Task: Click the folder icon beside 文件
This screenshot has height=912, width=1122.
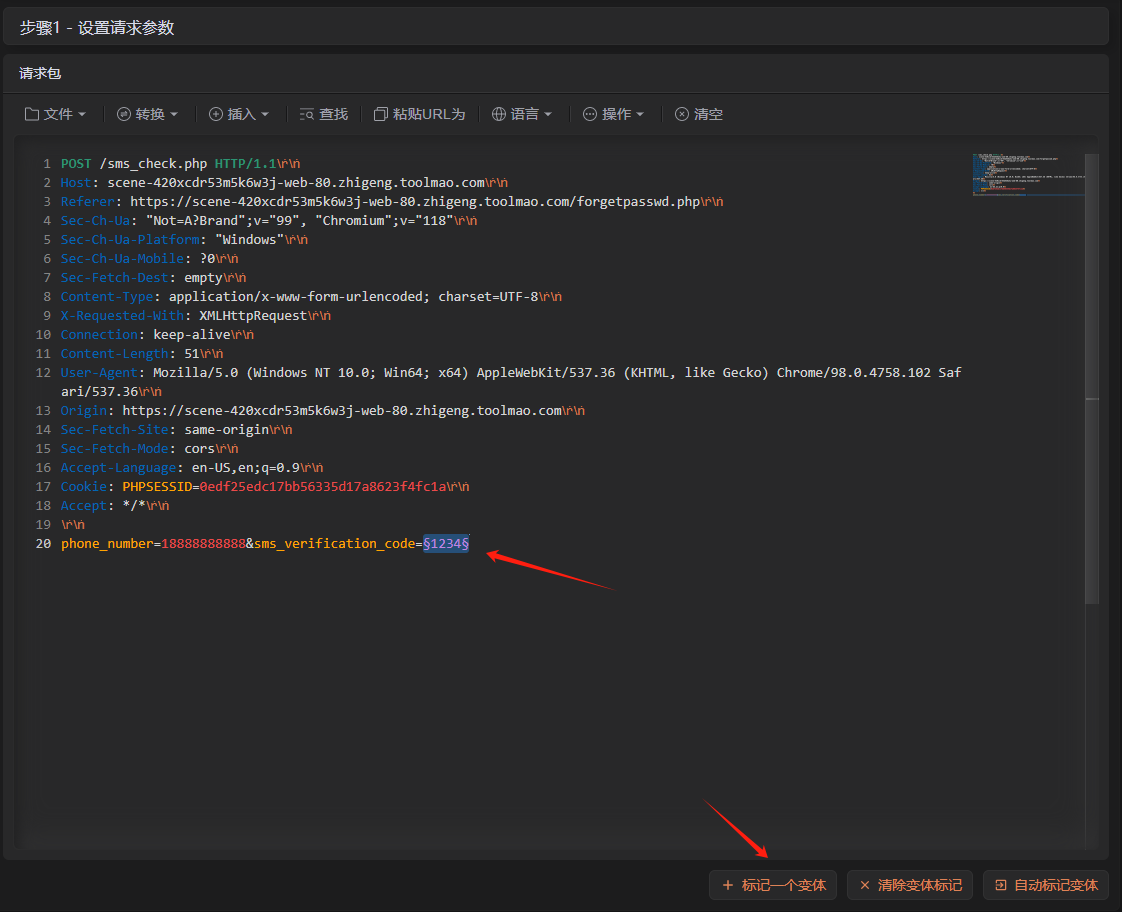Action: [x=31, y=114]
